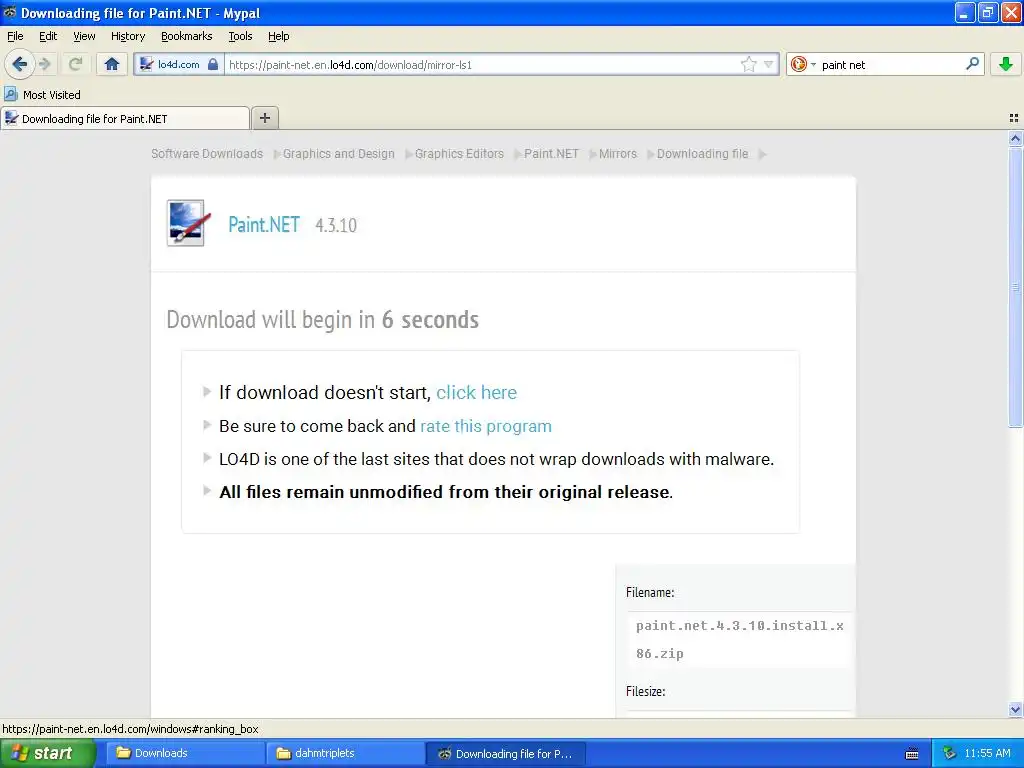Click the Forward navigation arrow
The height and width of the screenshot is (768, 1024).
(x=45, y=64)
